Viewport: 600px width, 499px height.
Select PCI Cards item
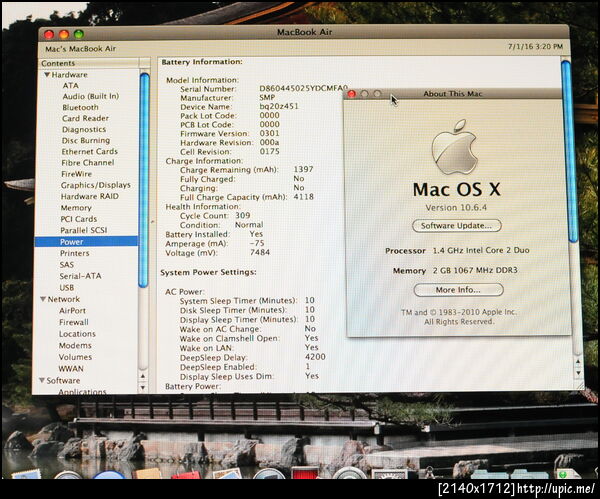(78, 219)
